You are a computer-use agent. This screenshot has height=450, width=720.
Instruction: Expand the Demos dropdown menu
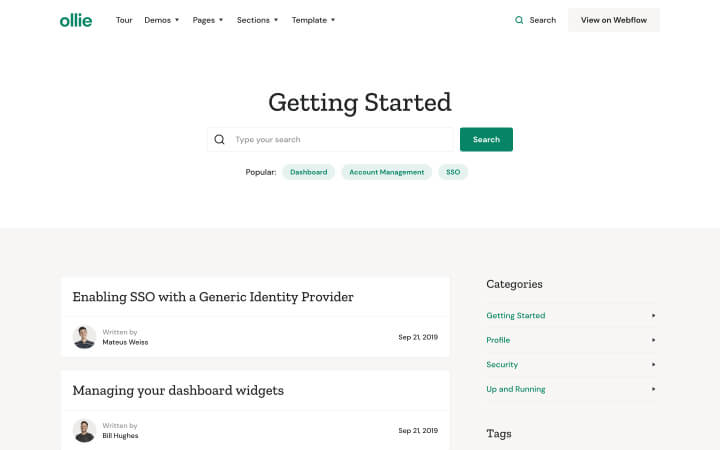pos(162,20)
